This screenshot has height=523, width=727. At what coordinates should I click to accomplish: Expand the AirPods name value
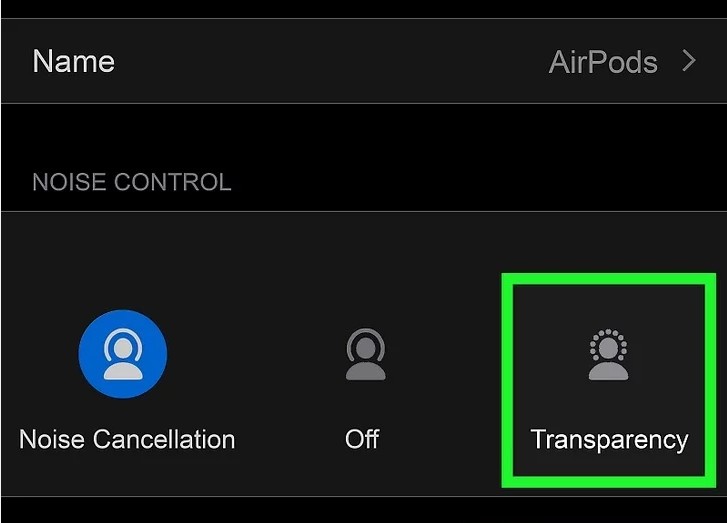(603, 62)
